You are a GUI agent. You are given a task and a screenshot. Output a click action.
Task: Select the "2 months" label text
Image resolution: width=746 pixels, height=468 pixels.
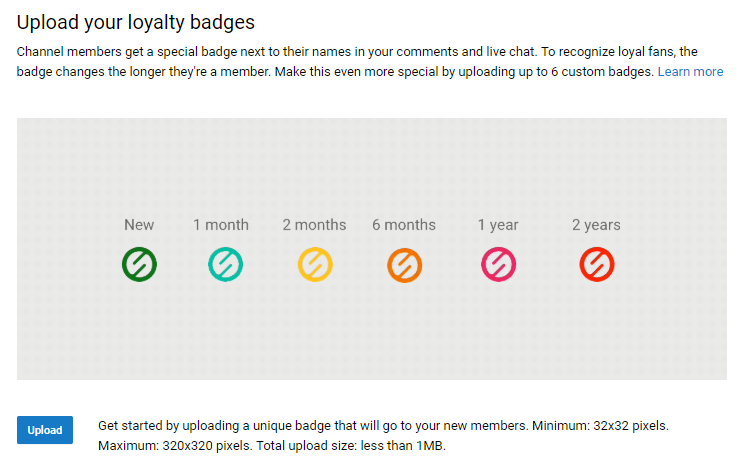tap(314, 224)
